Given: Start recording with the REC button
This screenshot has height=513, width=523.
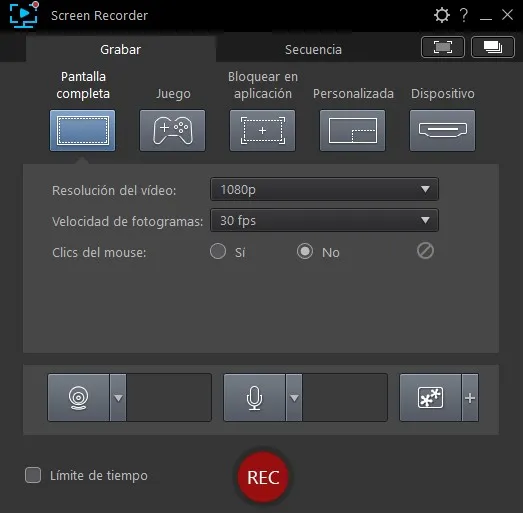Looking at the screenshot, I should [263, 477].
